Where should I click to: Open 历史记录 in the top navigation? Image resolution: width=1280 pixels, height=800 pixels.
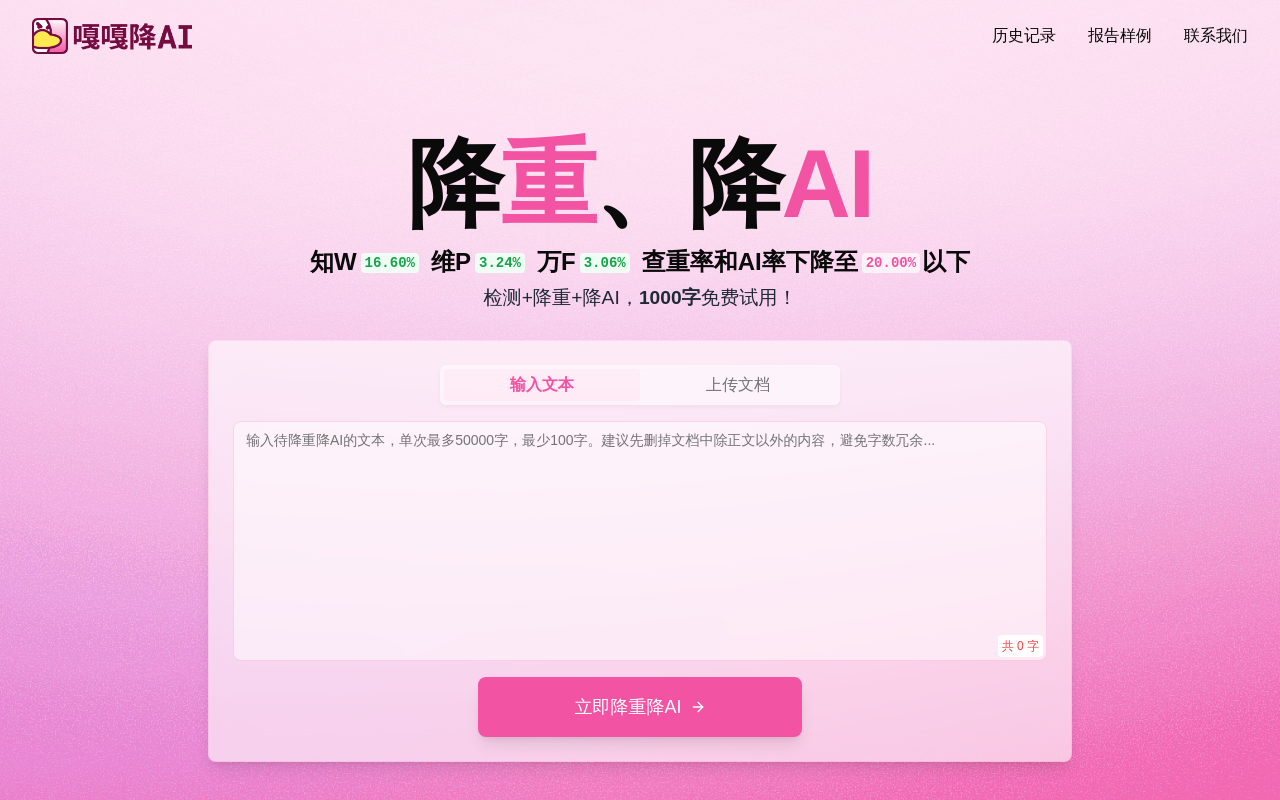click(1024, 36)
